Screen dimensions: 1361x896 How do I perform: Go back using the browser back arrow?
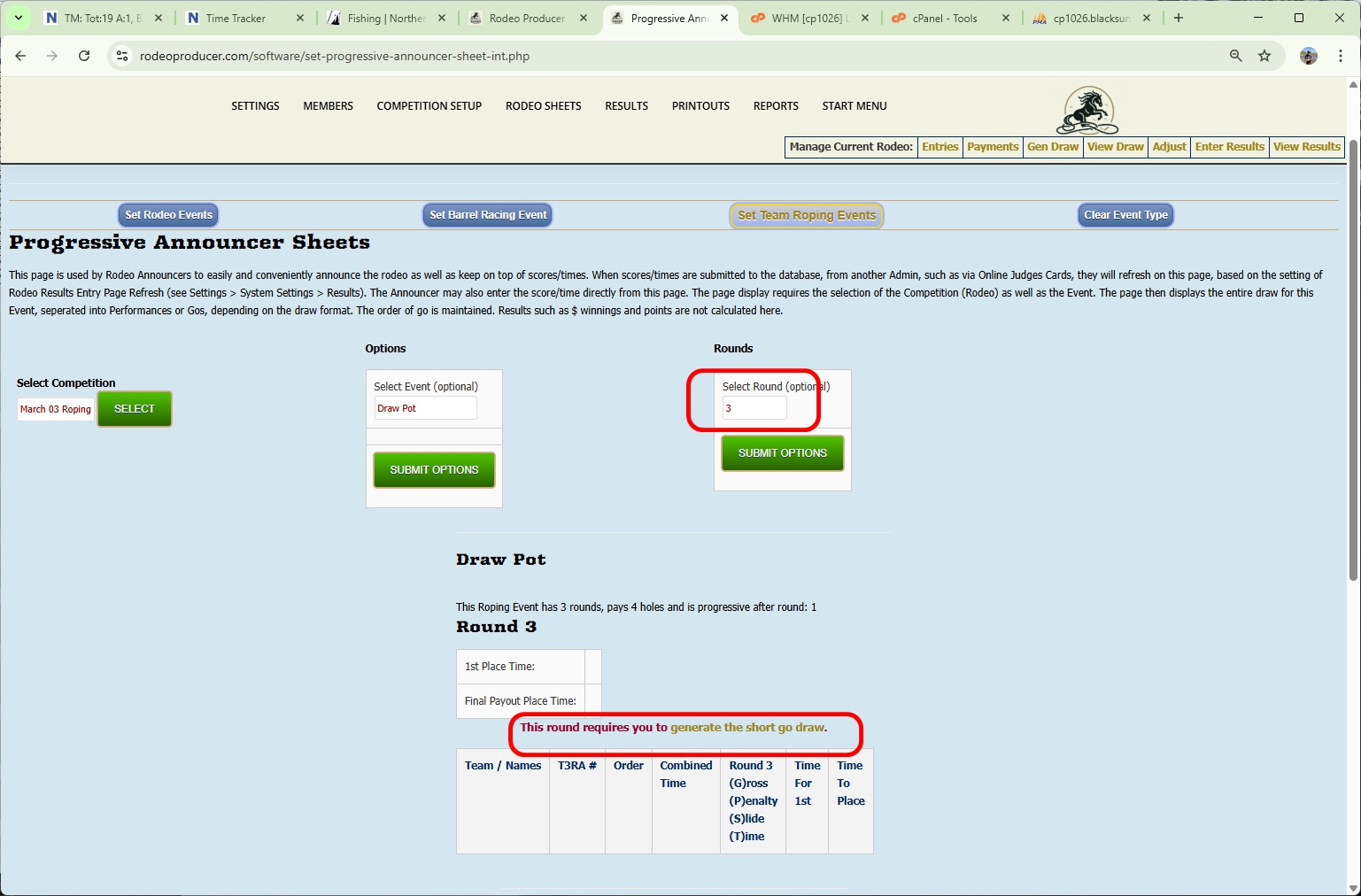[20, 56]
